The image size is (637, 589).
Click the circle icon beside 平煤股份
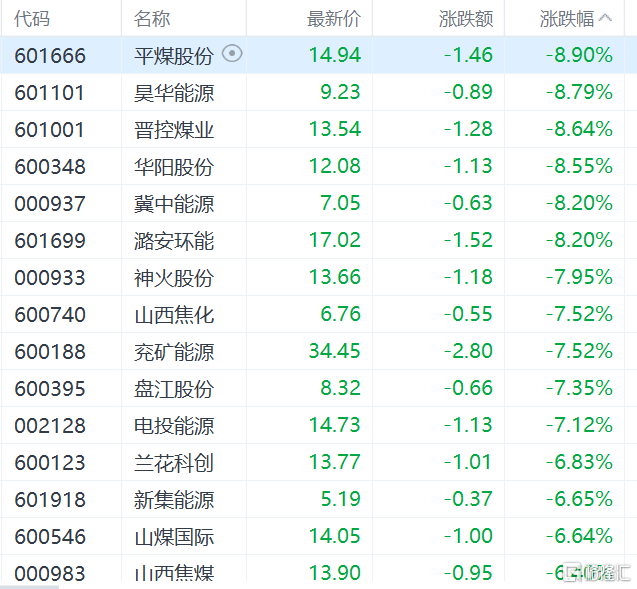click(232, 54)
